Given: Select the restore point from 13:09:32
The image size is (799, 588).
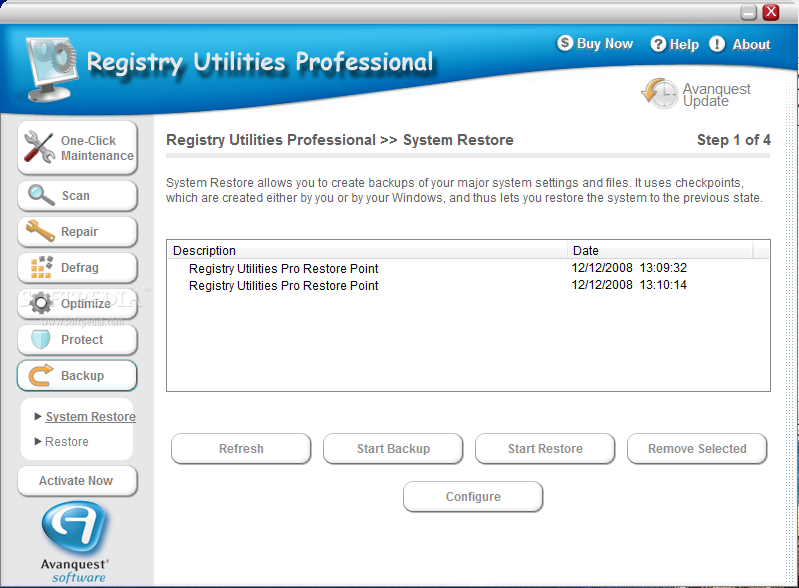Looking at the screenshot, I should (x=283, y=269).
